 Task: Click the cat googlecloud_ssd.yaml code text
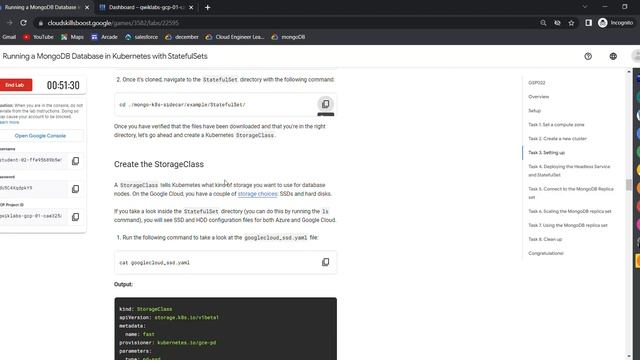point(154,263)
